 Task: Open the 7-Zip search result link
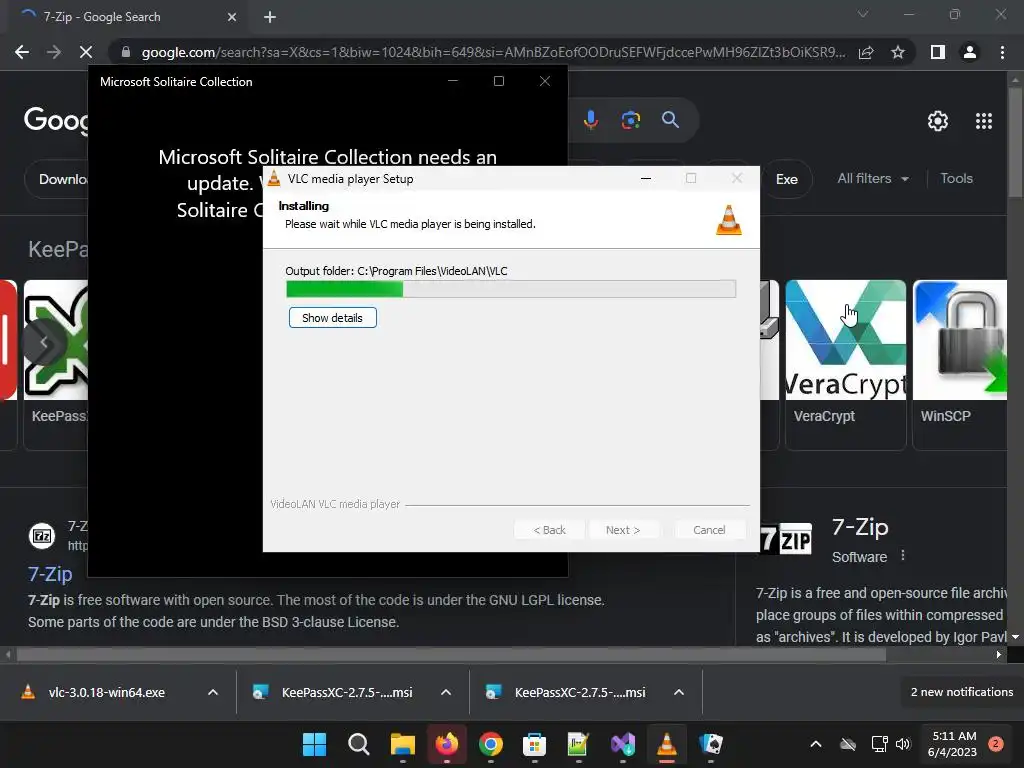[x=50, y=574]
